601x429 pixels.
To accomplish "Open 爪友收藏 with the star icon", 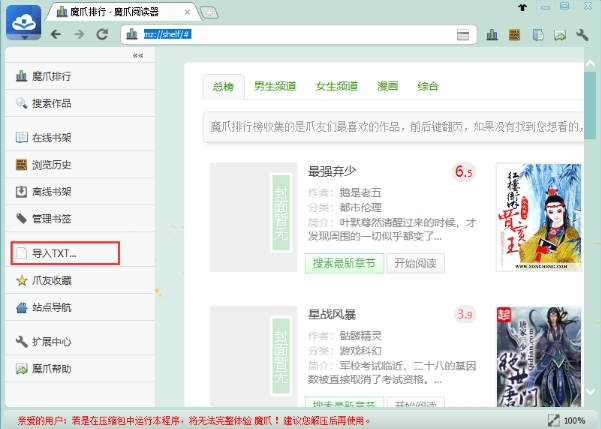I will point(50,281).
